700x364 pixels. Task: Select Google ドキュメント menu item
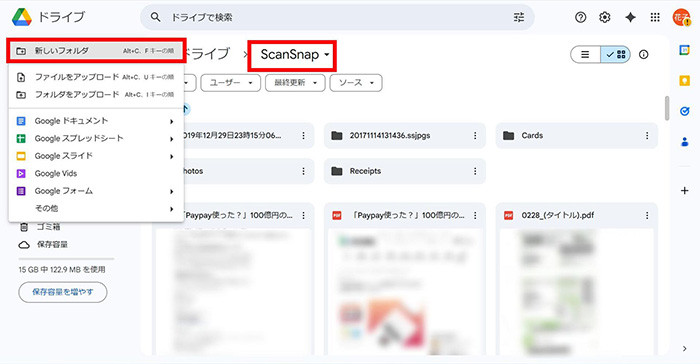click(x=96, y=121)
